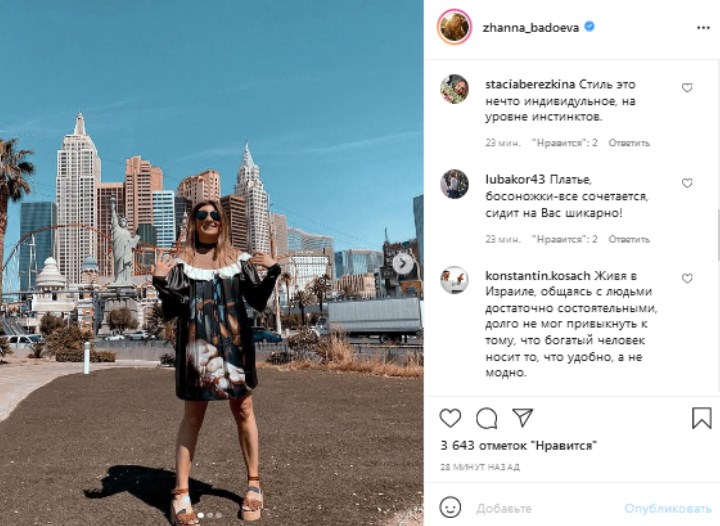This screenshot has width=720, height=526.
Task: Like lubakor43's comment
Action: 687,183
